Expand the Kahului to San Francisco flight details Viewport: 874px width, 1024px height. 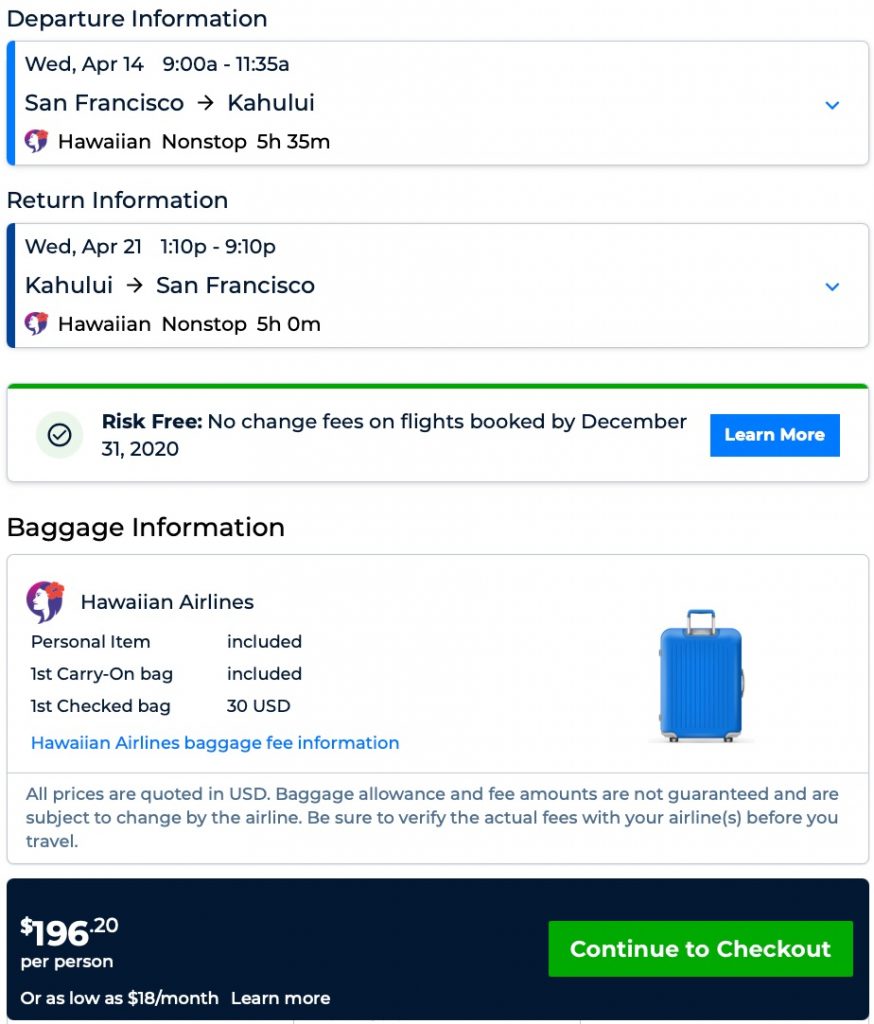pos(832,287)
